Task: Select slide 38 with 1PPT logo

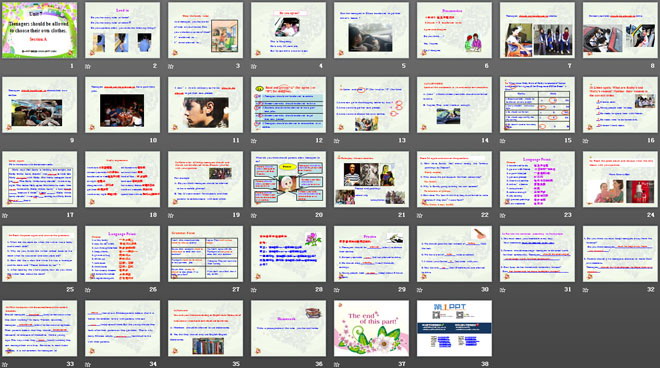Action: [x=454, y=328]
